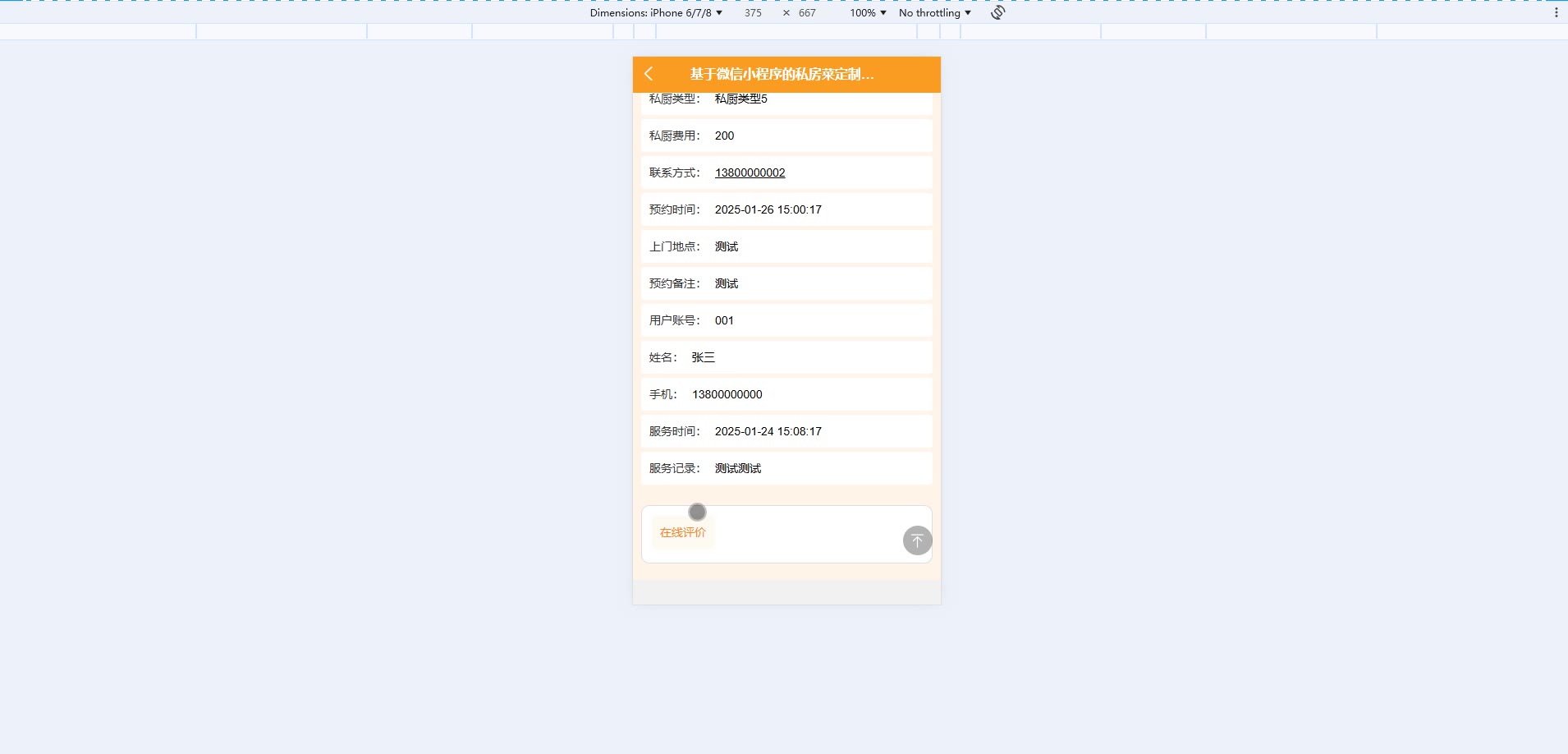Select the 私厨类型5 value
This screenshot has height=754, width=1568.
coord(741,99)
